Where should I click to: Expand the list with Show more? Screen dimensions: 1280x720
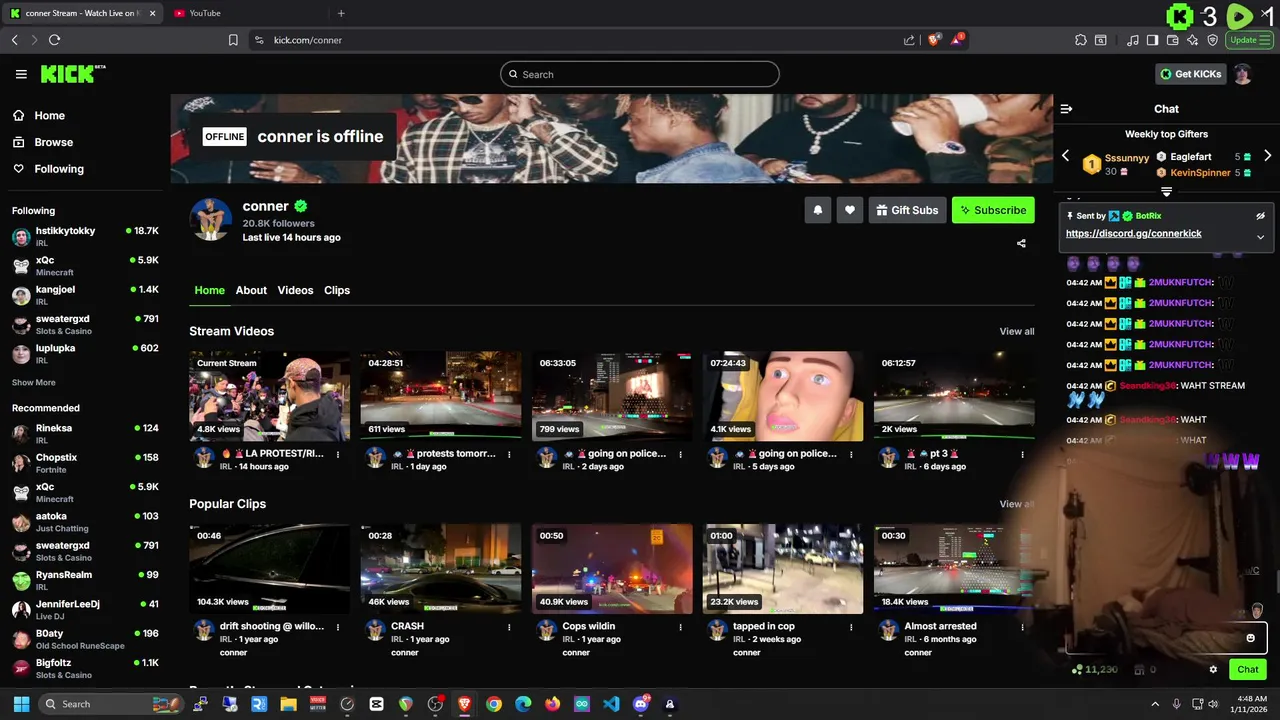[33, 382]
